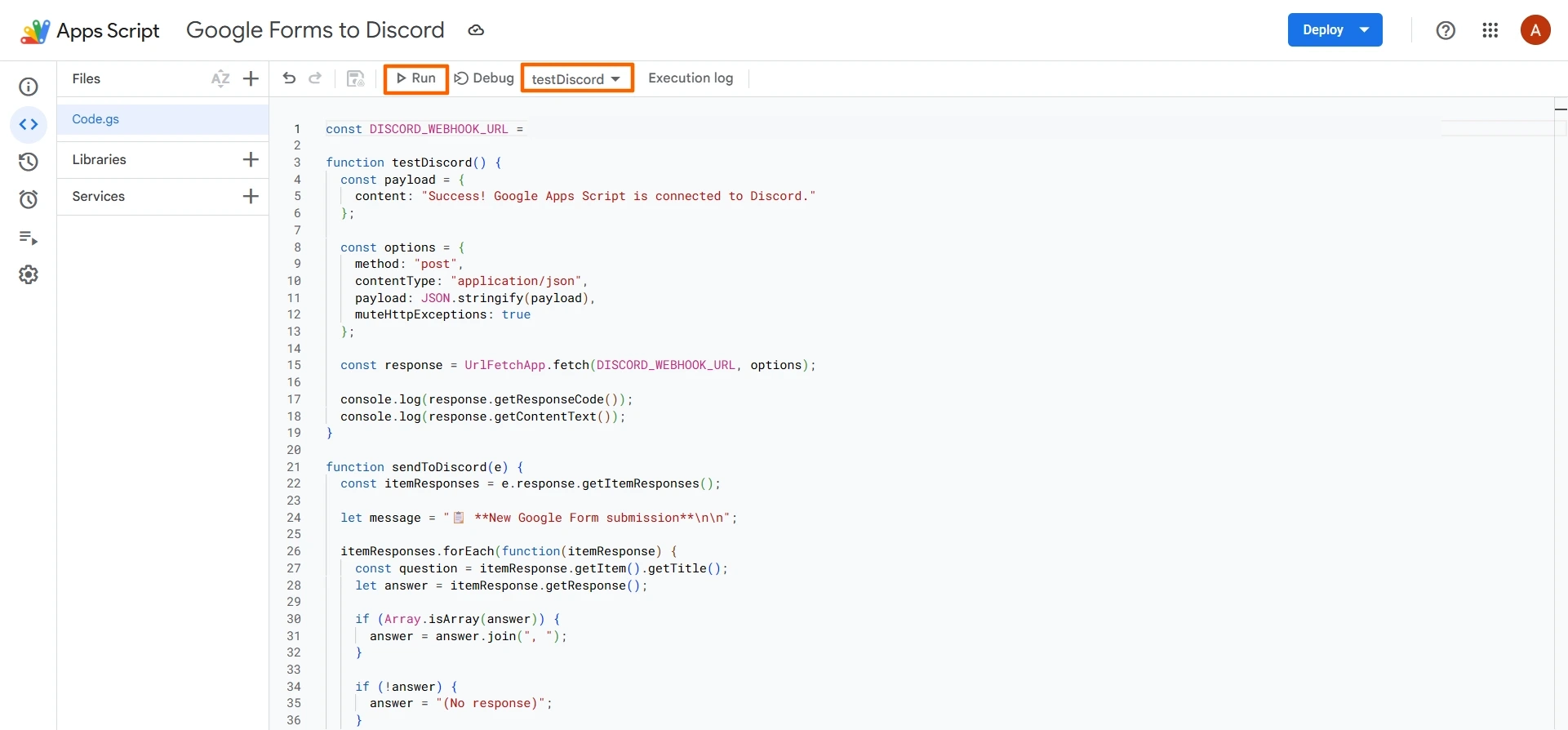Image resolution: width=1568 pixels, height=730 pixels.
Task: Click line number 3 in gutter
Action: (x=297, y=162)
